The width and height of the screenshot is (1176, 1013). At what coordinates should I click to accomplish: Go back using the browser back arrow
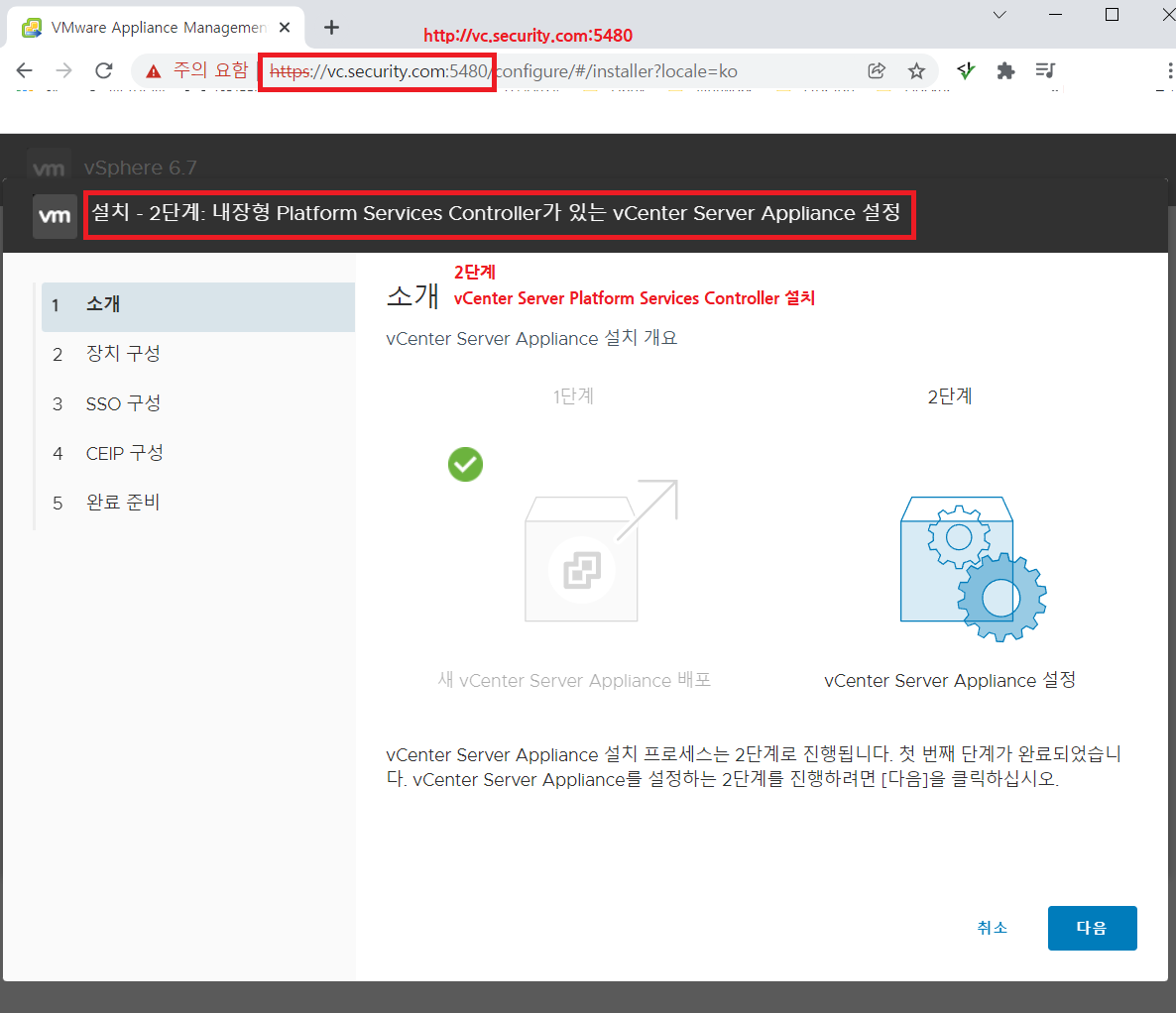(24, 70)
